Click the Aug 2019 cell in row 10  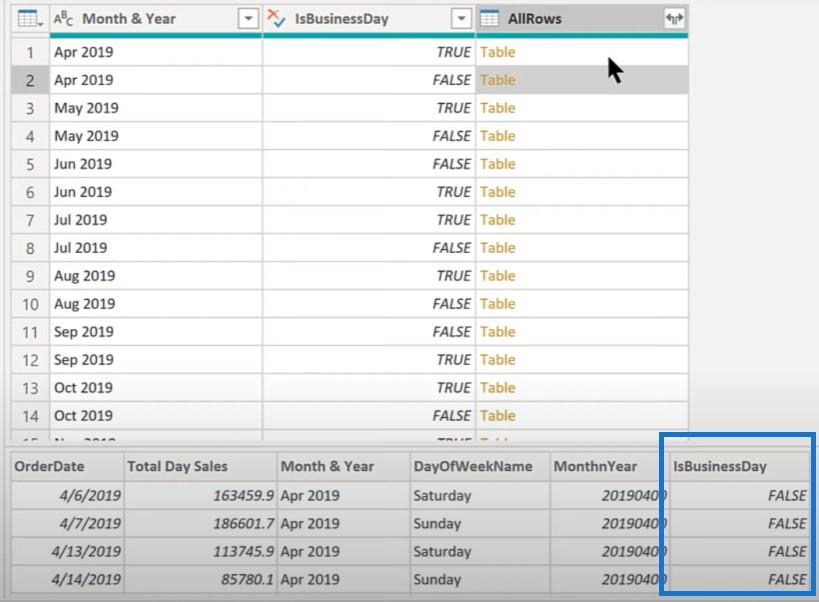(x=156, y=304)
